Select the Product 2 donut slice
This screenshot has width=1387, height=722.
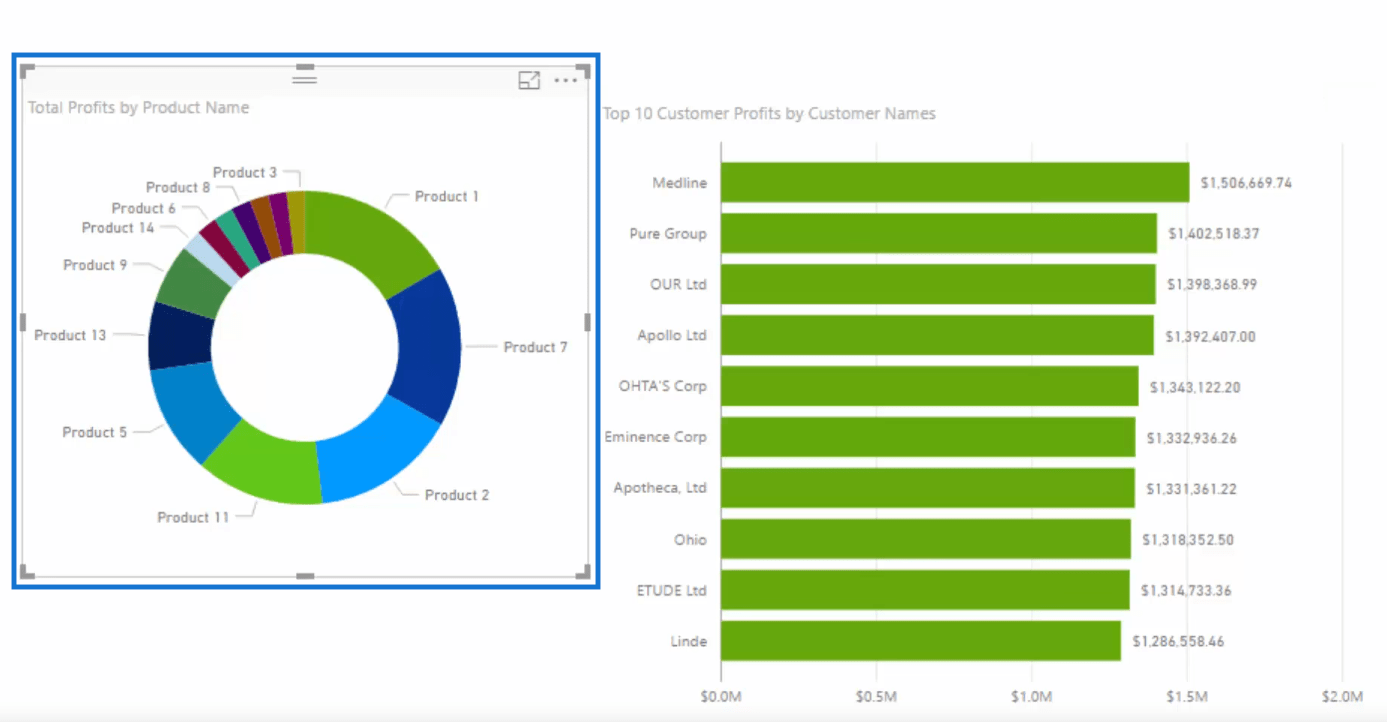pos(380,450)
